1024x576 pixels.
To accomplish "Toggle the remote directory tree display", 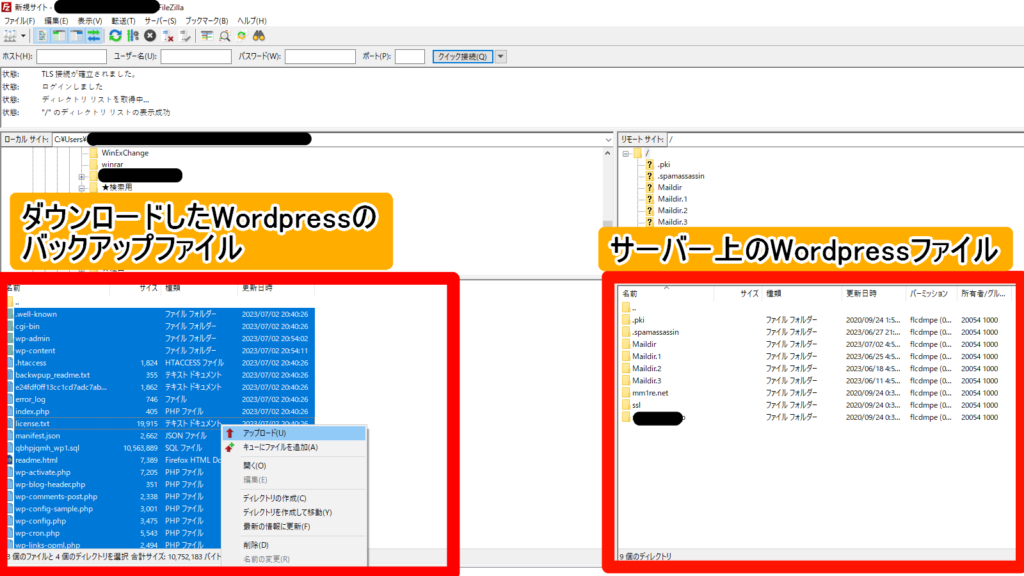I will coord(76,36).
